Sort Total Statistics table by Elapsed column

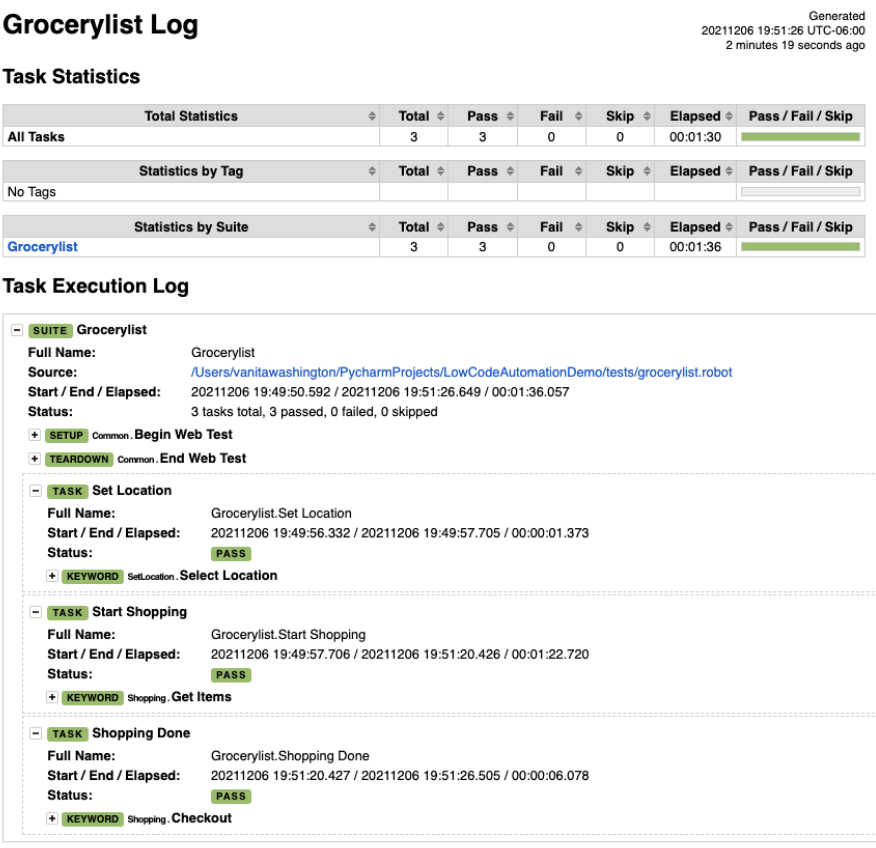[x=695, y=116]
